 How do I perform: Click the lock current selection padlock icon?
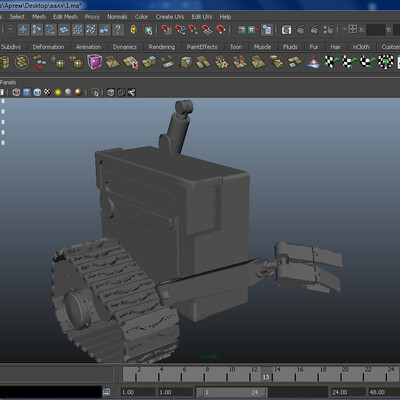tap(133, 30)
